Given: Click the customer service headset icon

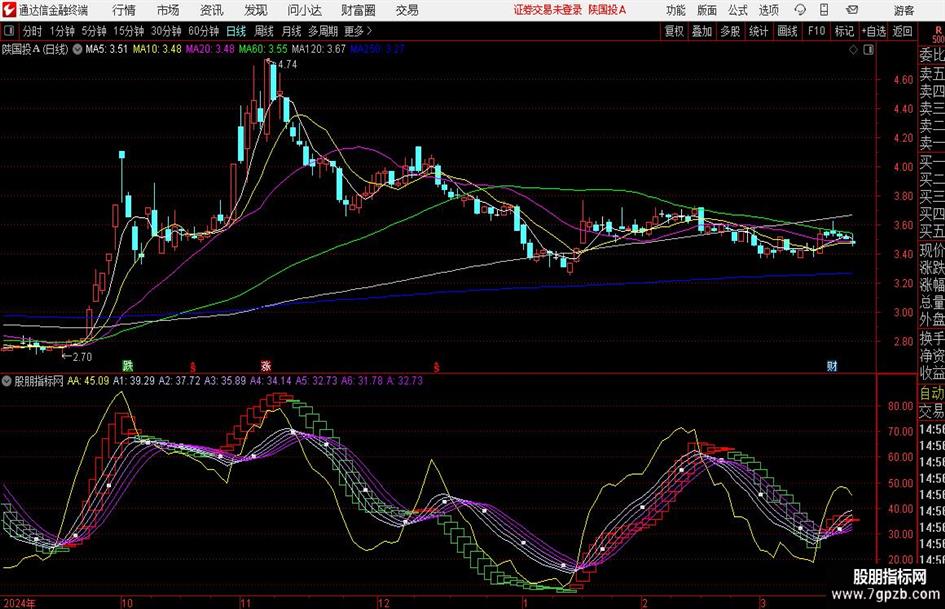Looking at the screenshot, I should (x=800, y=10).
